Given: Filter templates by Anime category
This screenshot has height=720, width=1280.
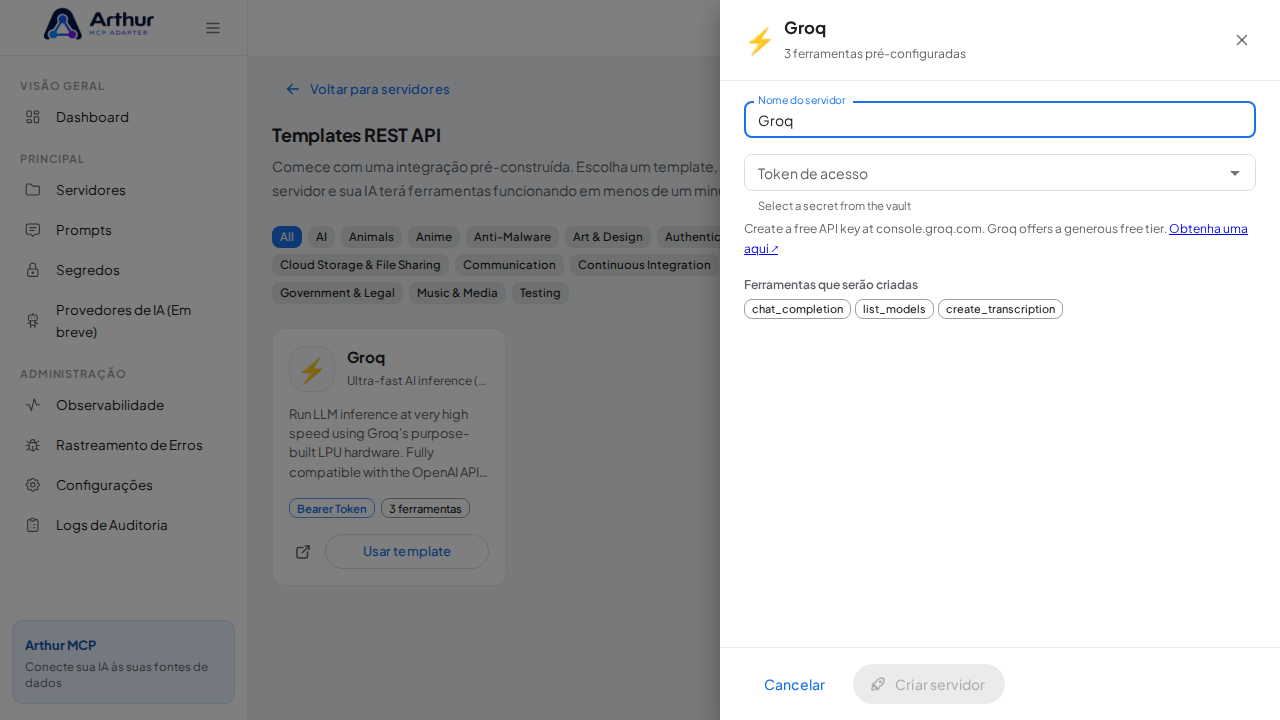Looking at the screenshot, I should tap(434, 237).
